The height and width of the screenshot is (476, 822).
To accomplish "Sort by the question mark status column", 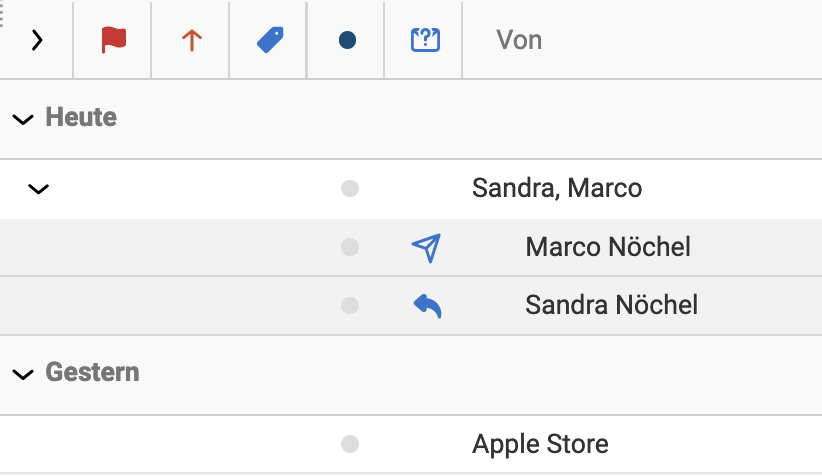I will (425, 40).
